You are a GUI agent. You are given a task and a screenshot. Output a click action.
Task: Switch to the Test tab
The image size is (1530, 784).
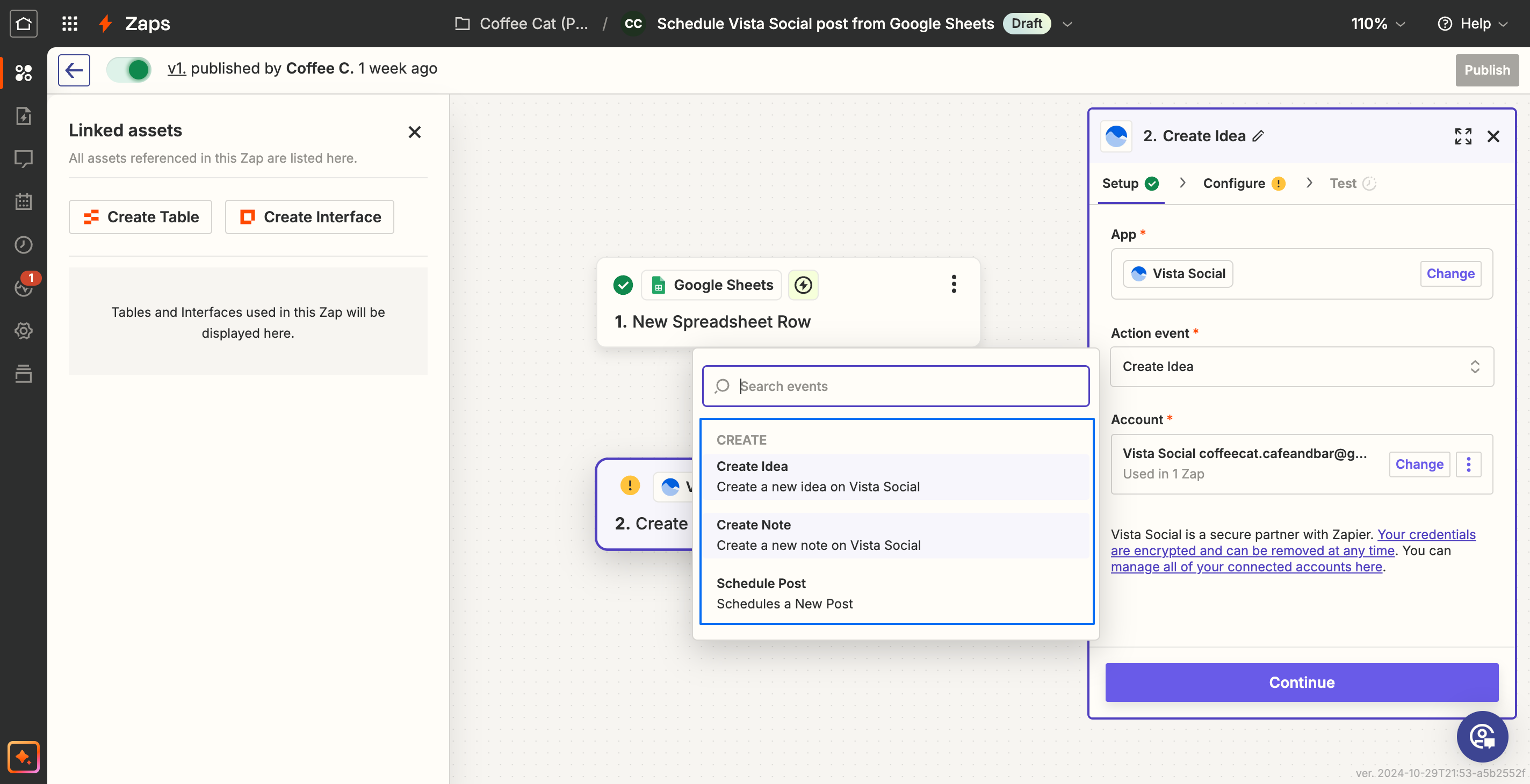pos(1352,184)
